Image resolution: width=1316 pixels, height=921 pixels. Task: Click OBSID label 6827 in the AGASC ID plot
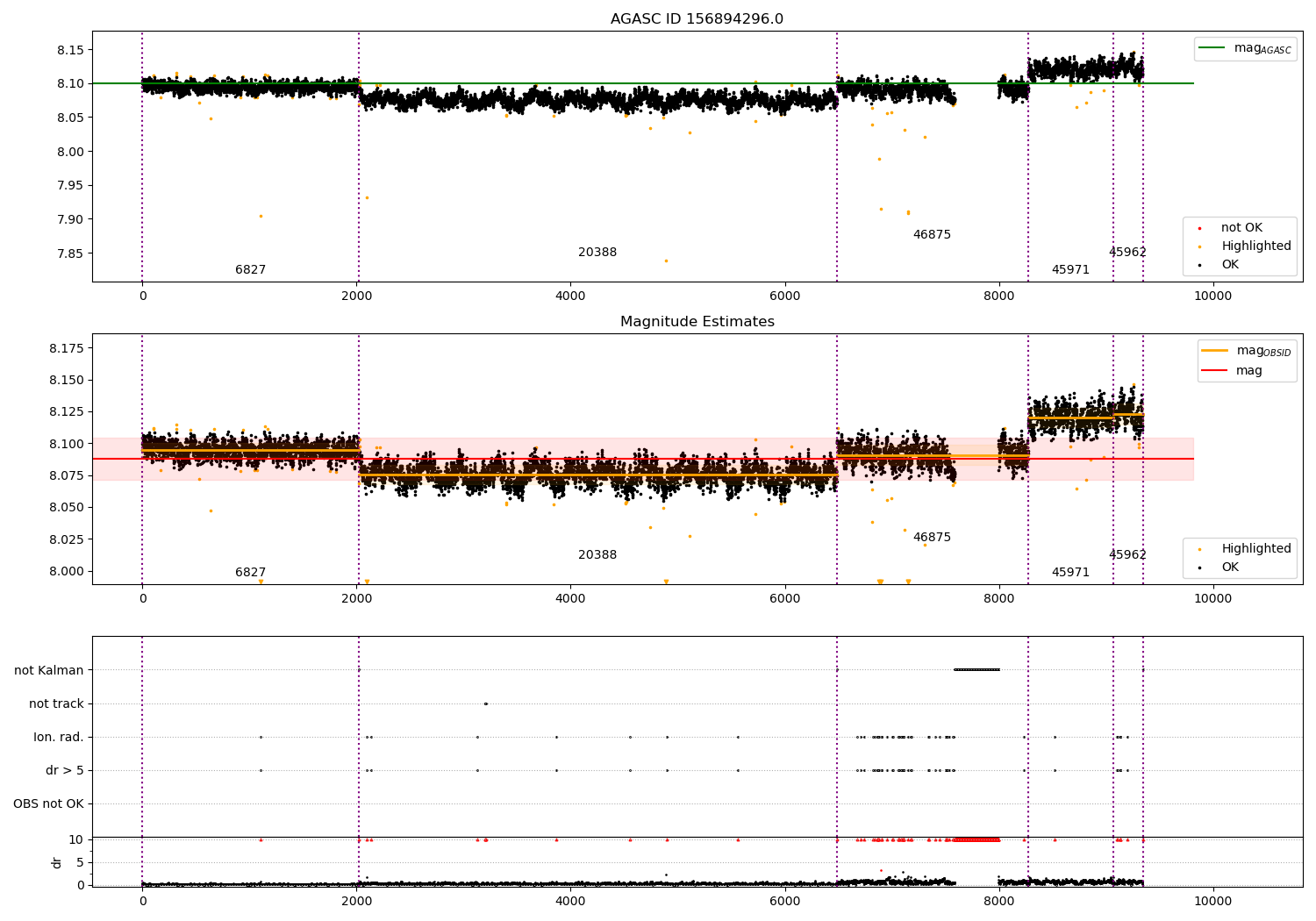pos(250,270)
